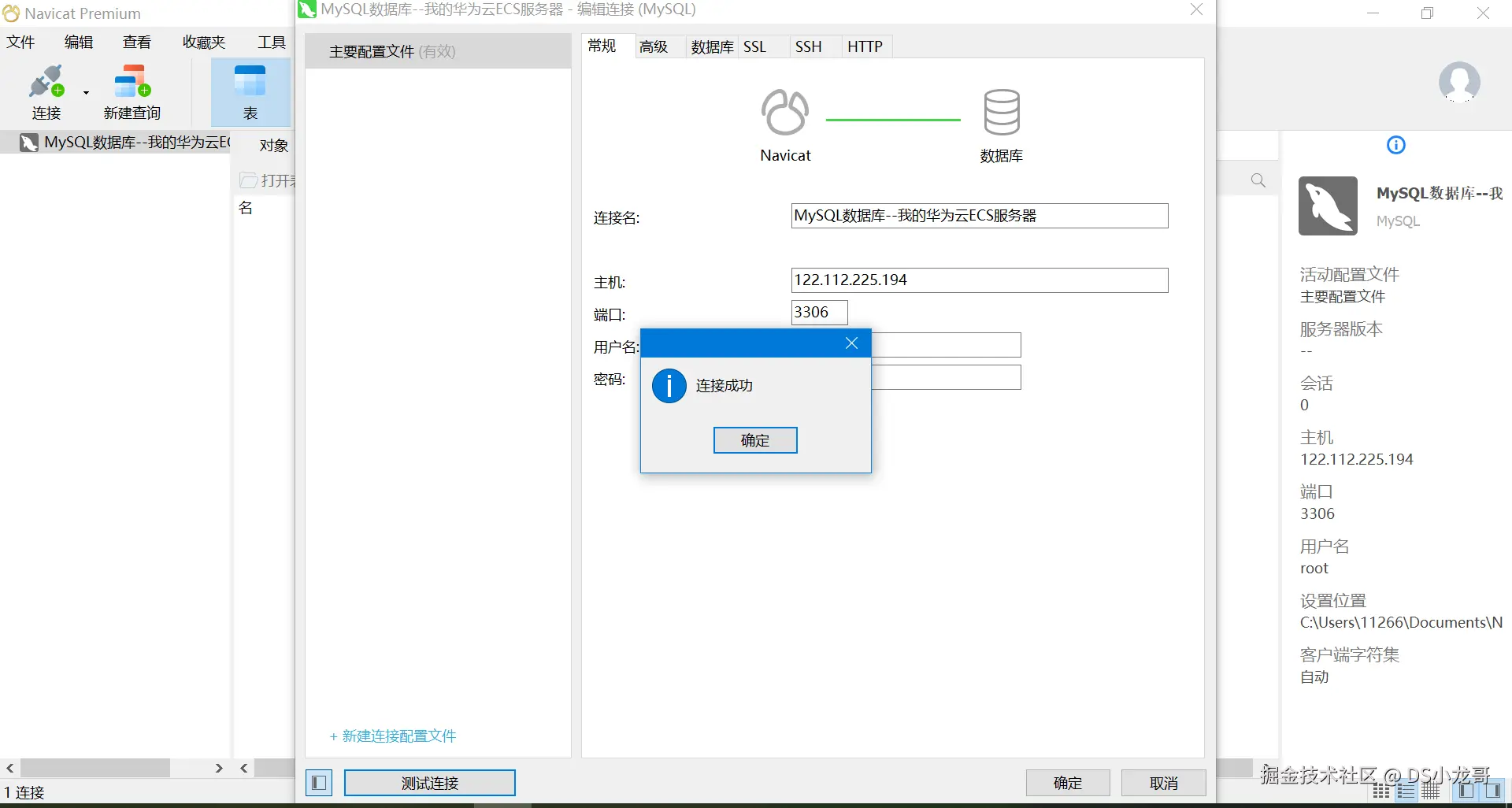Switch to ER diagram view in status bar
This screenshot has height=808, width=1512.
[x=1431, y=791]
